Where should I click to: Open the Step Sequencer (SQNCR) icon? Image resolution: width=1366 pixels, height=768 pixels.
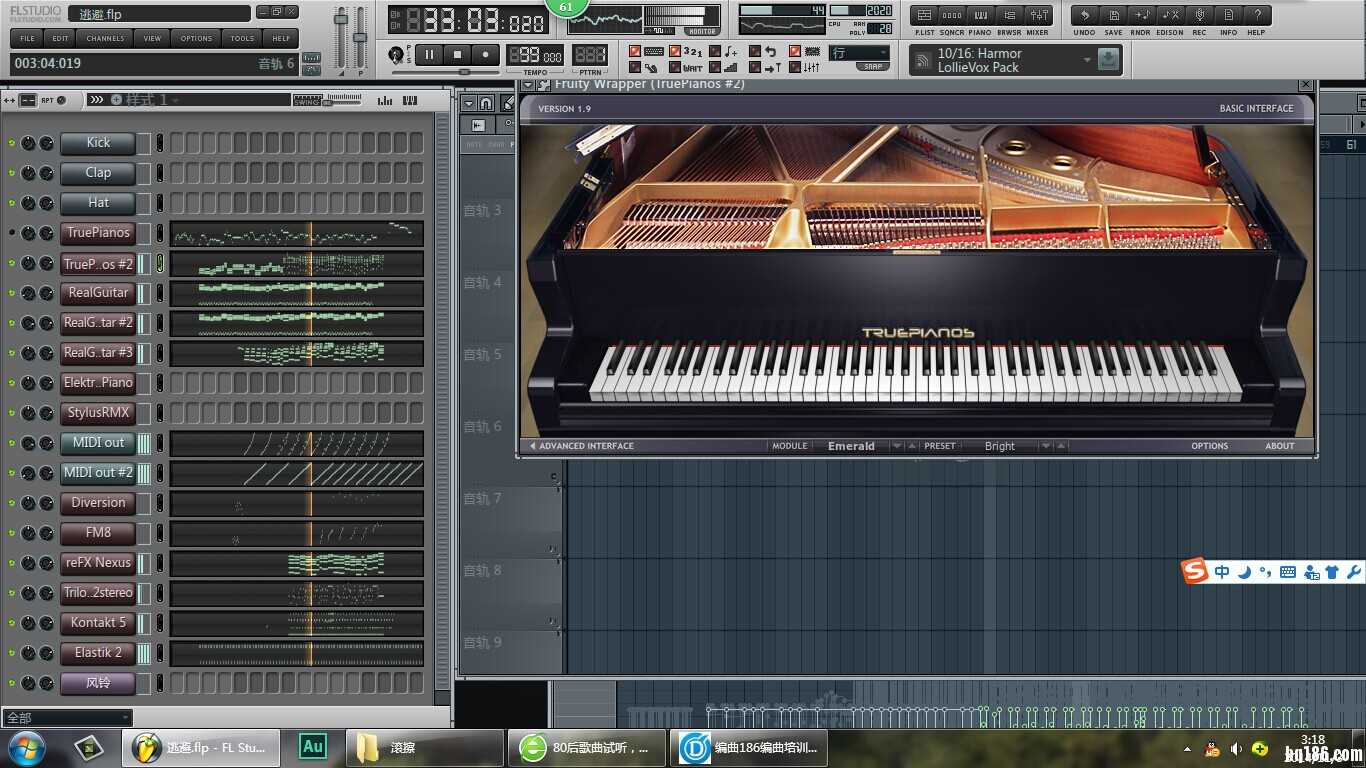952,16
